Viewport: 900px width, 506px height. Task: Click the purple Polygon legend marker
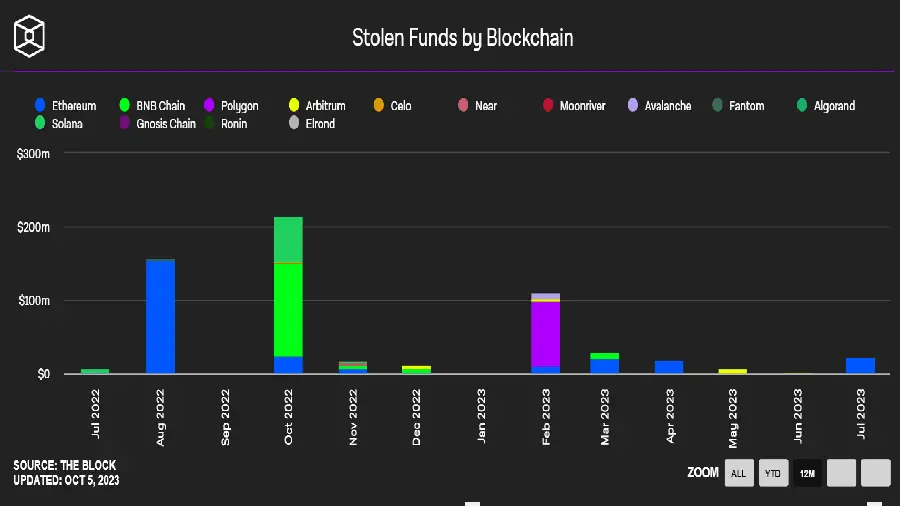(212, 106)
